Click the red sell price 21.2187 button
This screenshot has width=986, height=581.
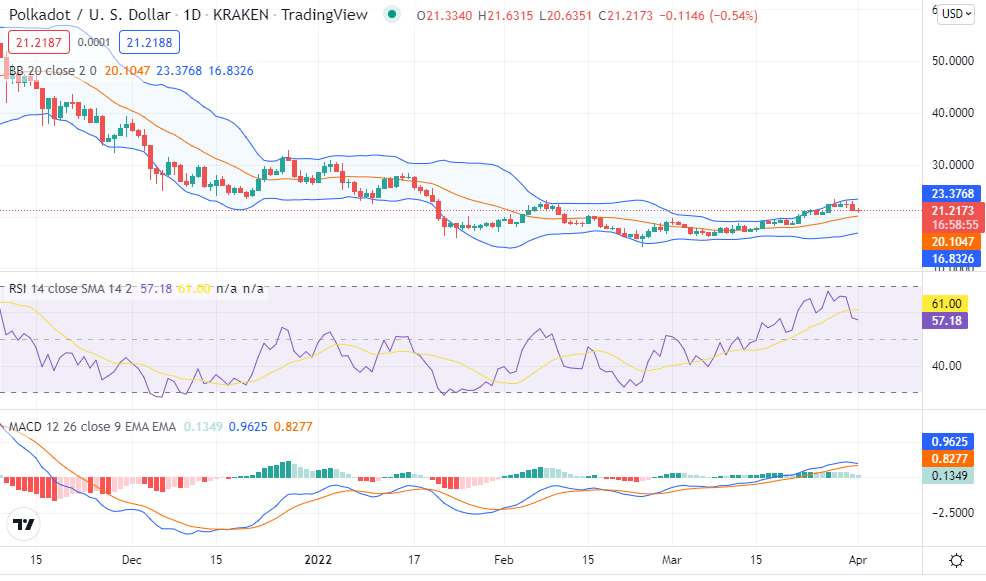click(38, 43)
